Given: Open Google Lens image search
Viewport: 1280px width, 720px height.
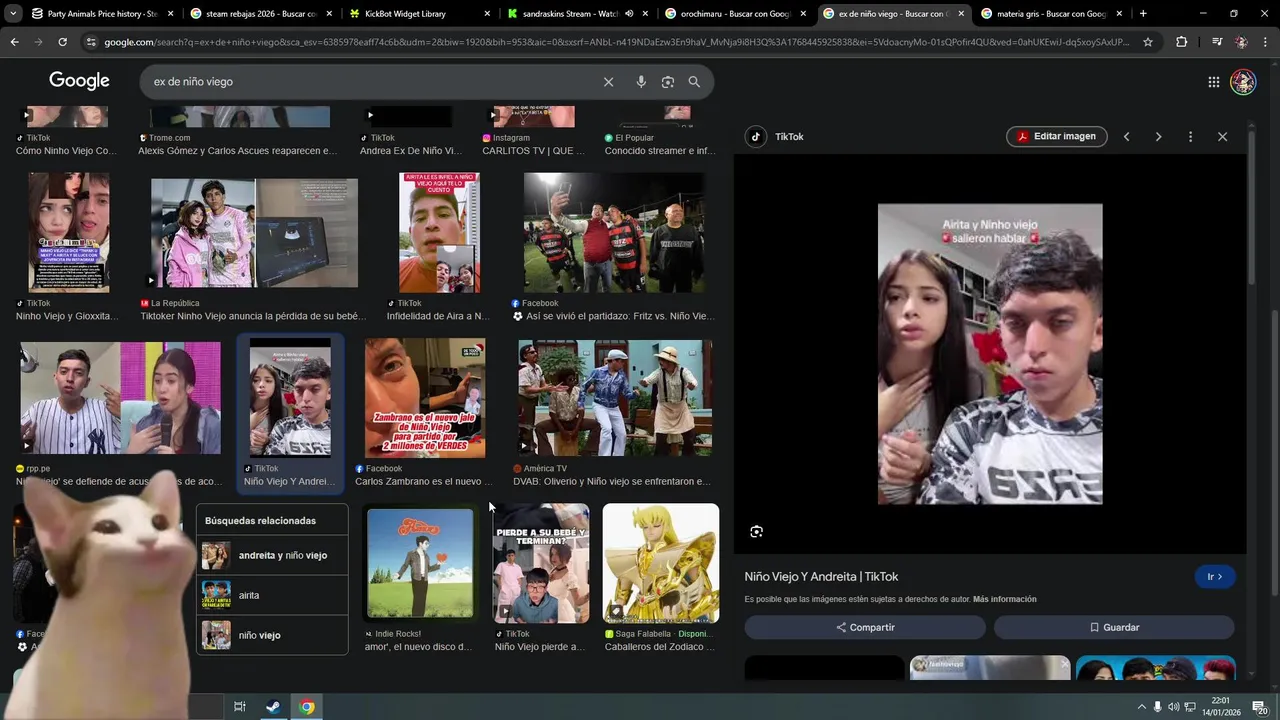Looking at the screenshot, I should [x=668, y=82].
